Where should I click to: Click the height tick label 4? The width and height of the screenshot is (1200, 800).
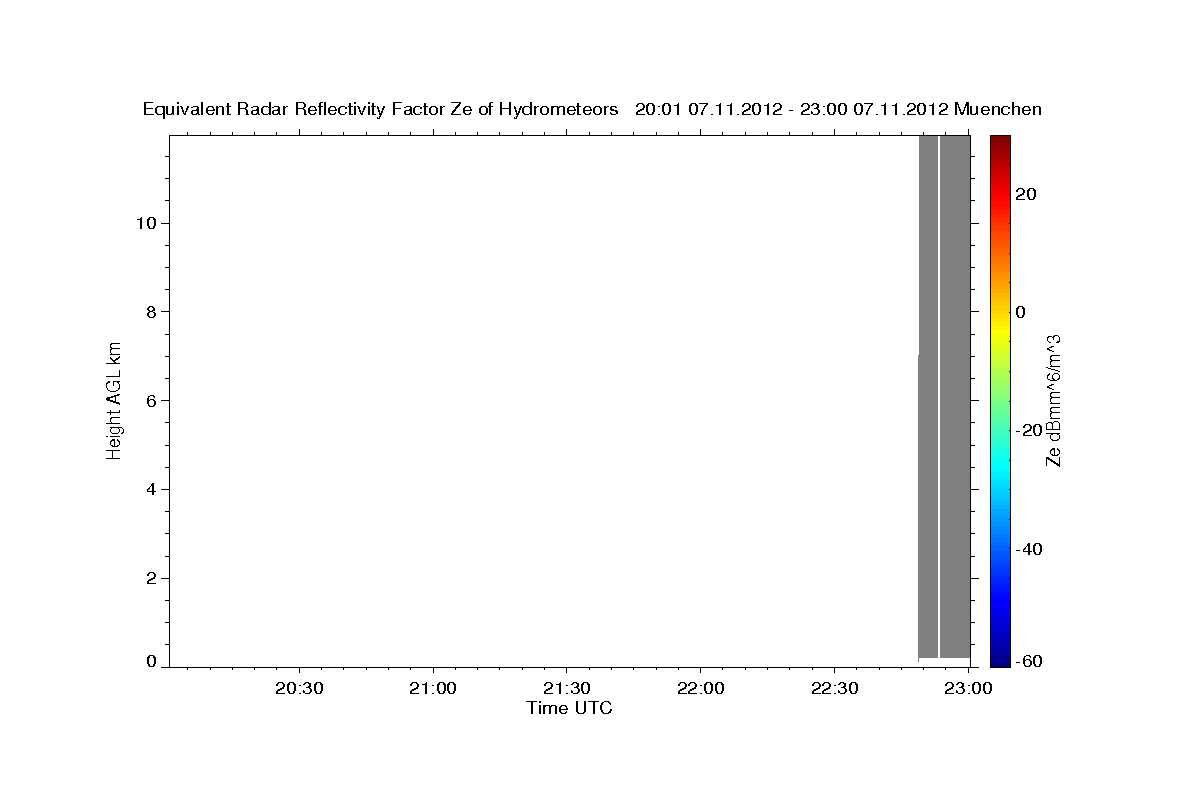tap(152, 489)
